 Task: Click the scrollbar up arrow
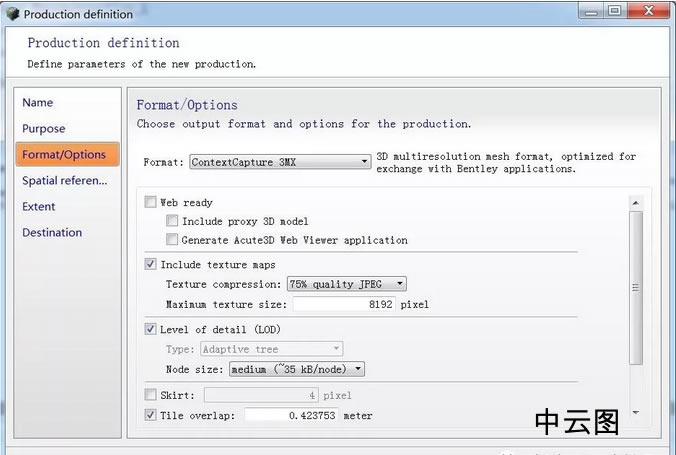[x=635, y=203]
